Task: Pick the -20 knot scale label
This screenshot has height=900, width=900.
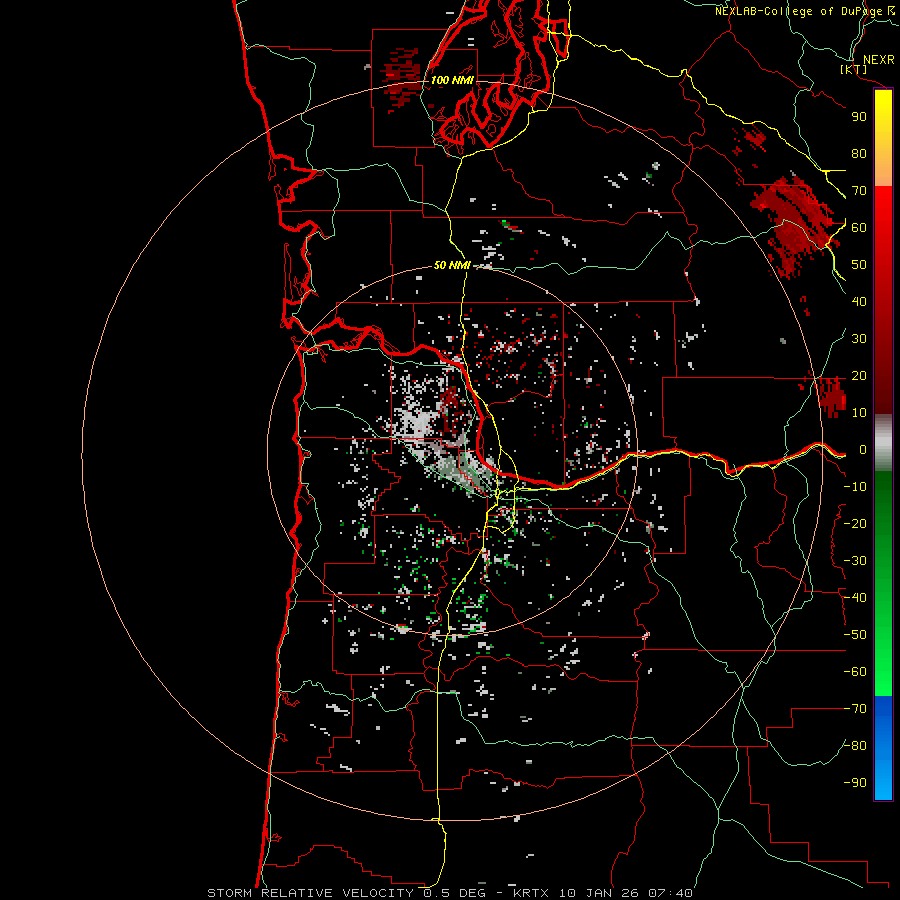Action: 855,523
